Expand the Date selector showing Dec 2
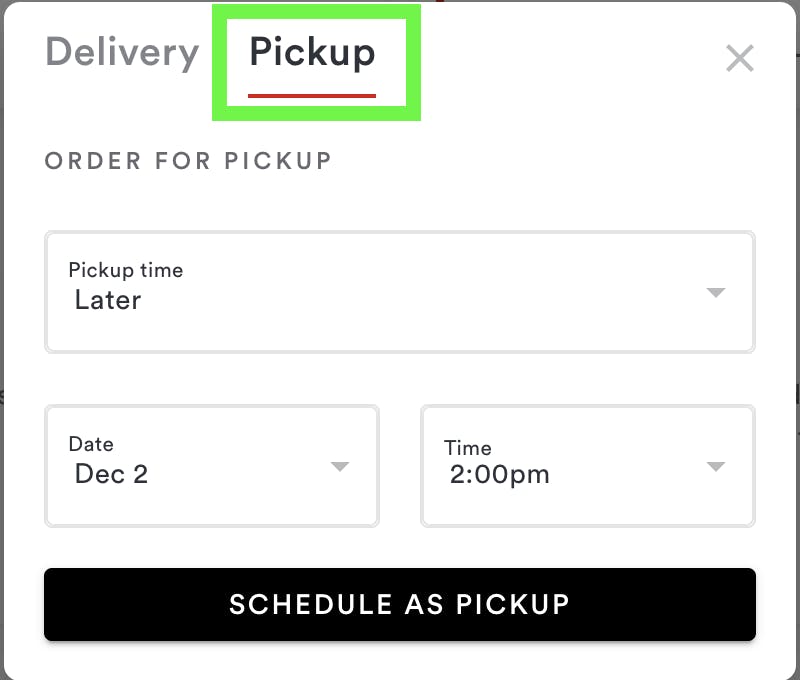Image resolution: width=800 pixels, height=680 pixels. point(212,465)
